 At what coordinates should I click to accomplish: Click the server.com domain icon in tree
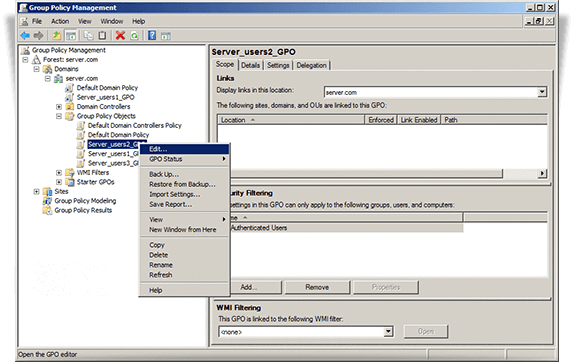(59, 79)
